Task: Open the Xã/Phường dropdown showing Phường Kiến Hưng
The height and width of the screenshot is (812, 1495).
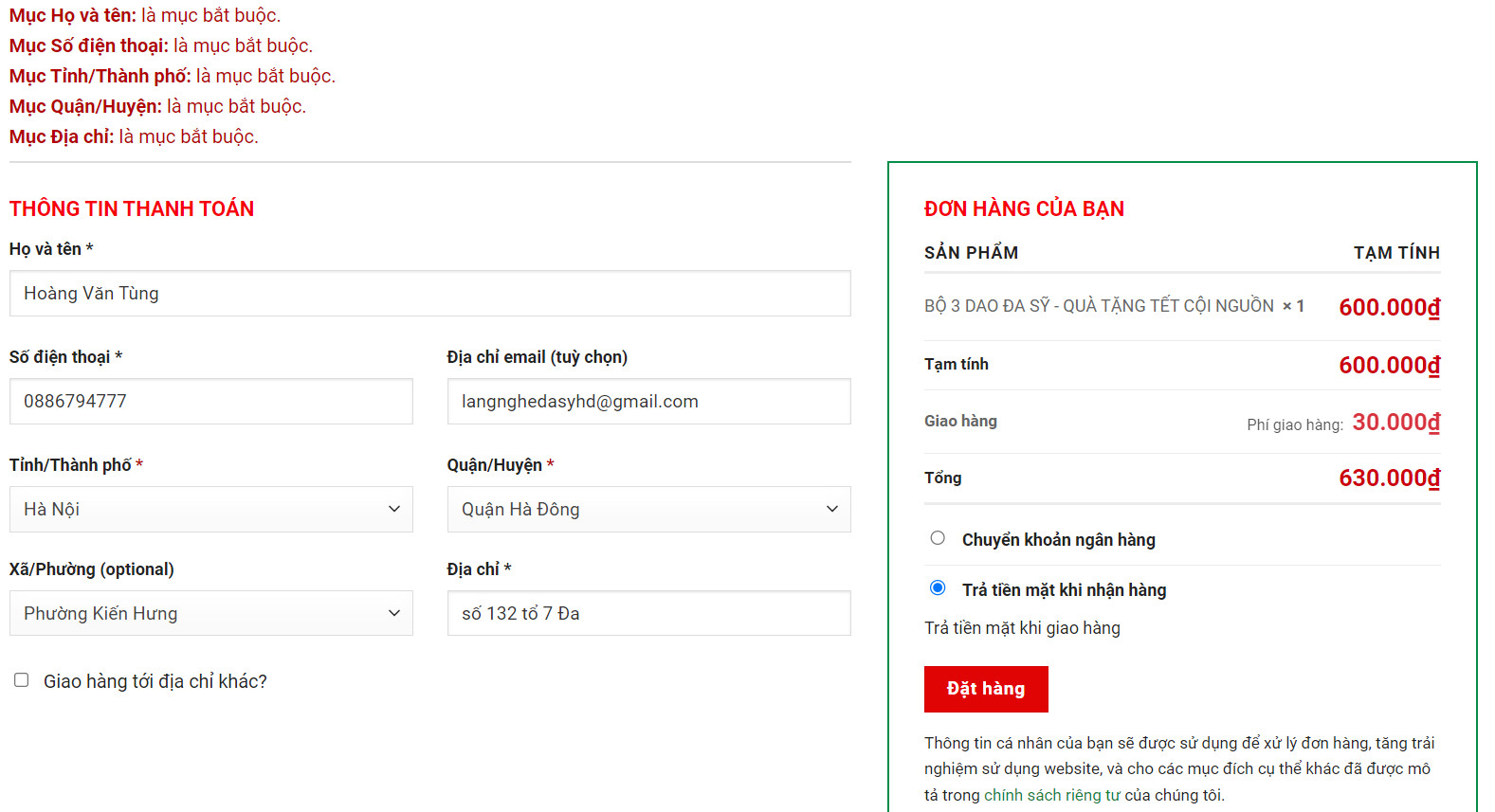Action: coord(210,613)
